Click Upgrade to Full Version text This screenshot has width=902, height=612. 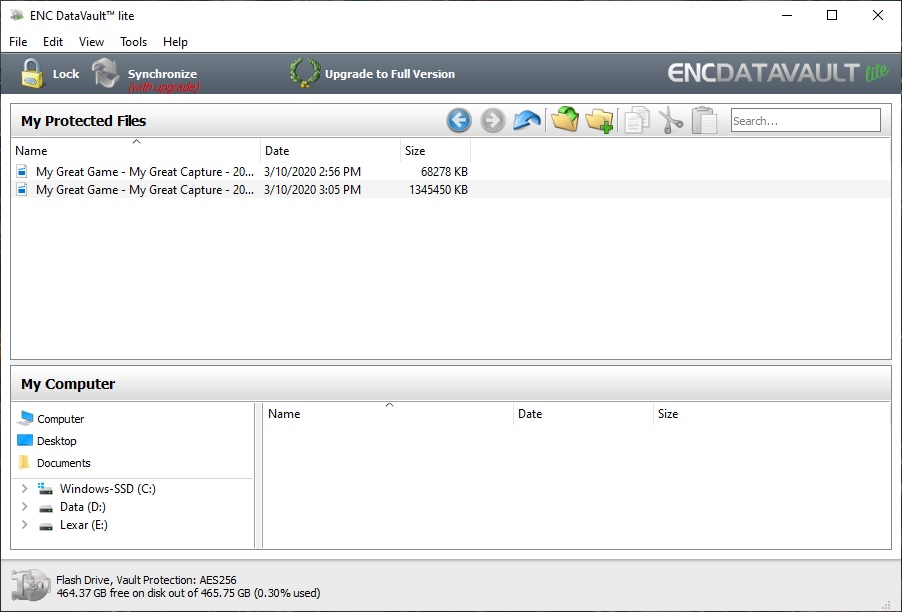(390, 74)
